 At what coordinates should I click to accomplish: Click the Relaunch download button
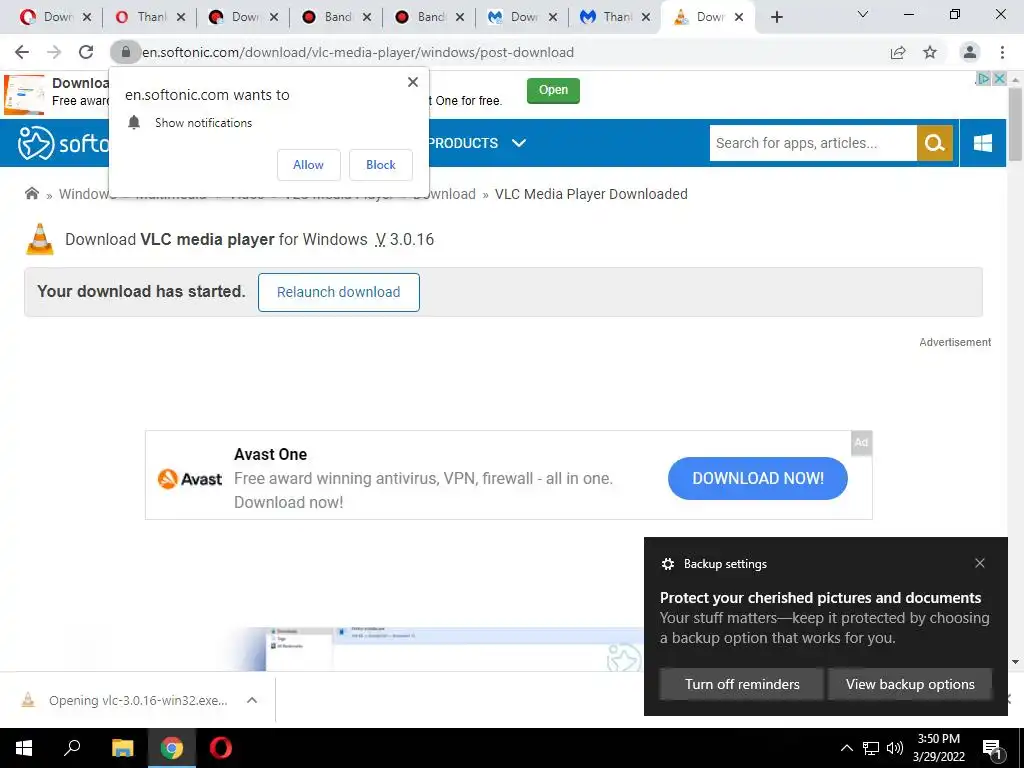coord(338,292)
